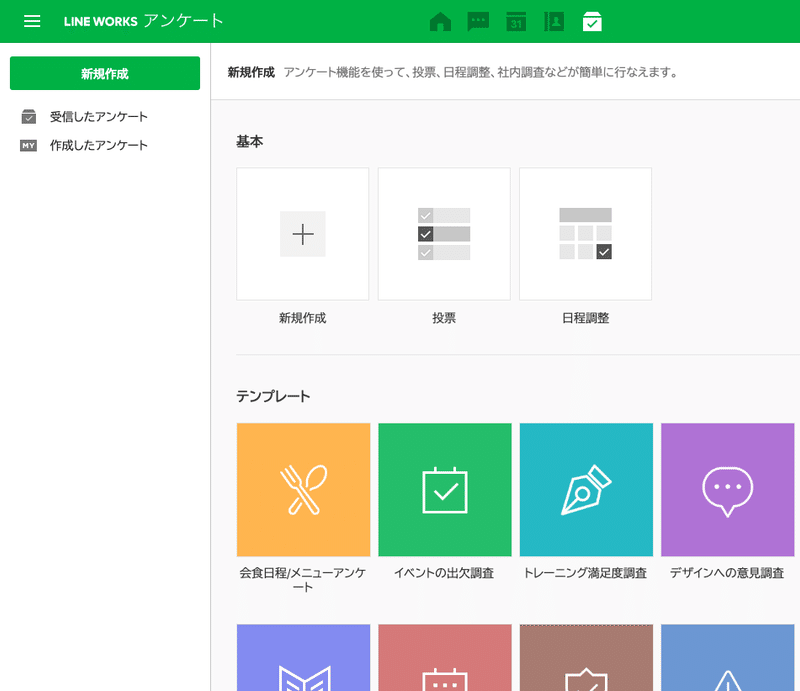Open 受信したアンケート in the sidebar

(98, 117)
